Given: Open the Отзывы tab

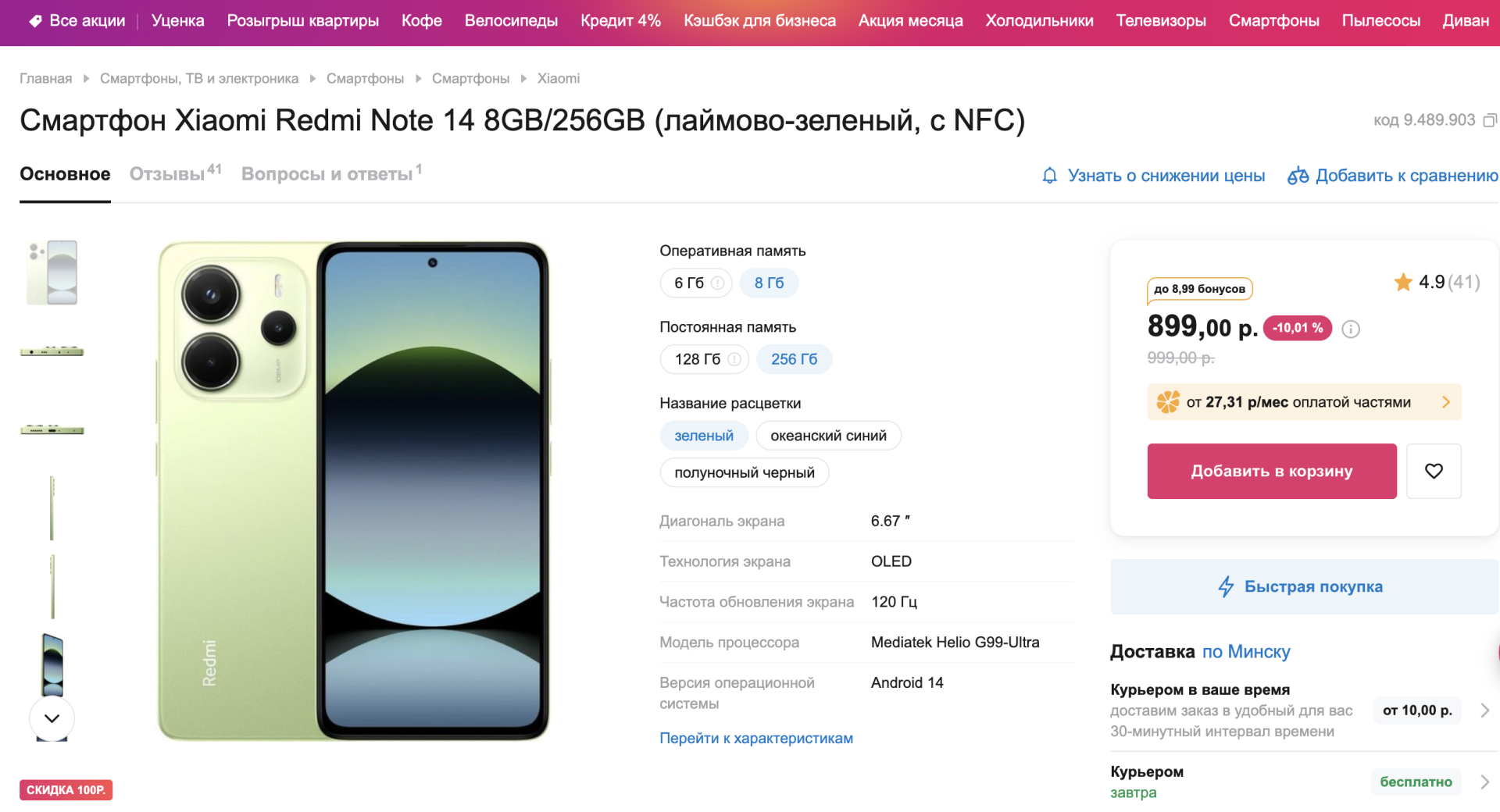Looking at the screenshot, I should [167, 174].
